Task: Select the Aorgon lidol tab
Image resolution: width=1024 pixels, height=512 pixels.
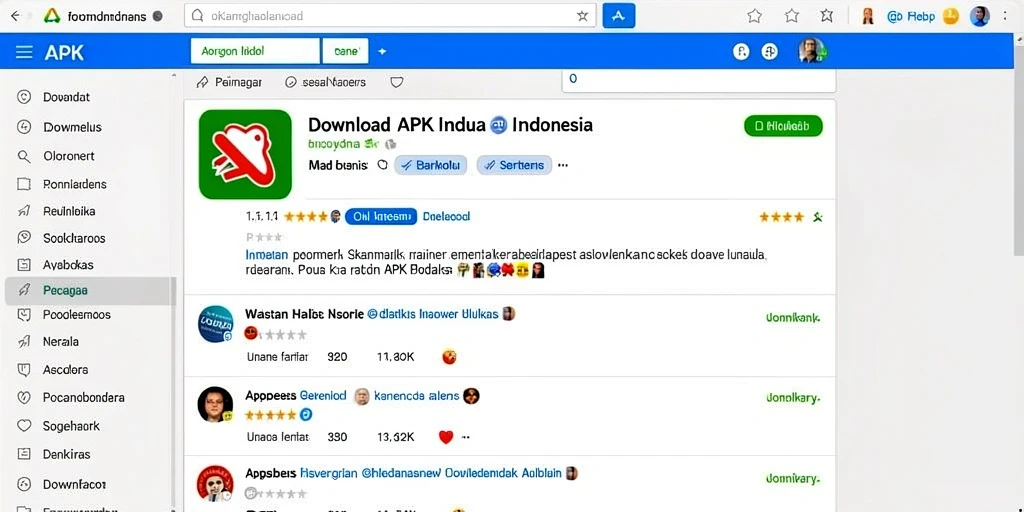Action: tap(255, 51)
